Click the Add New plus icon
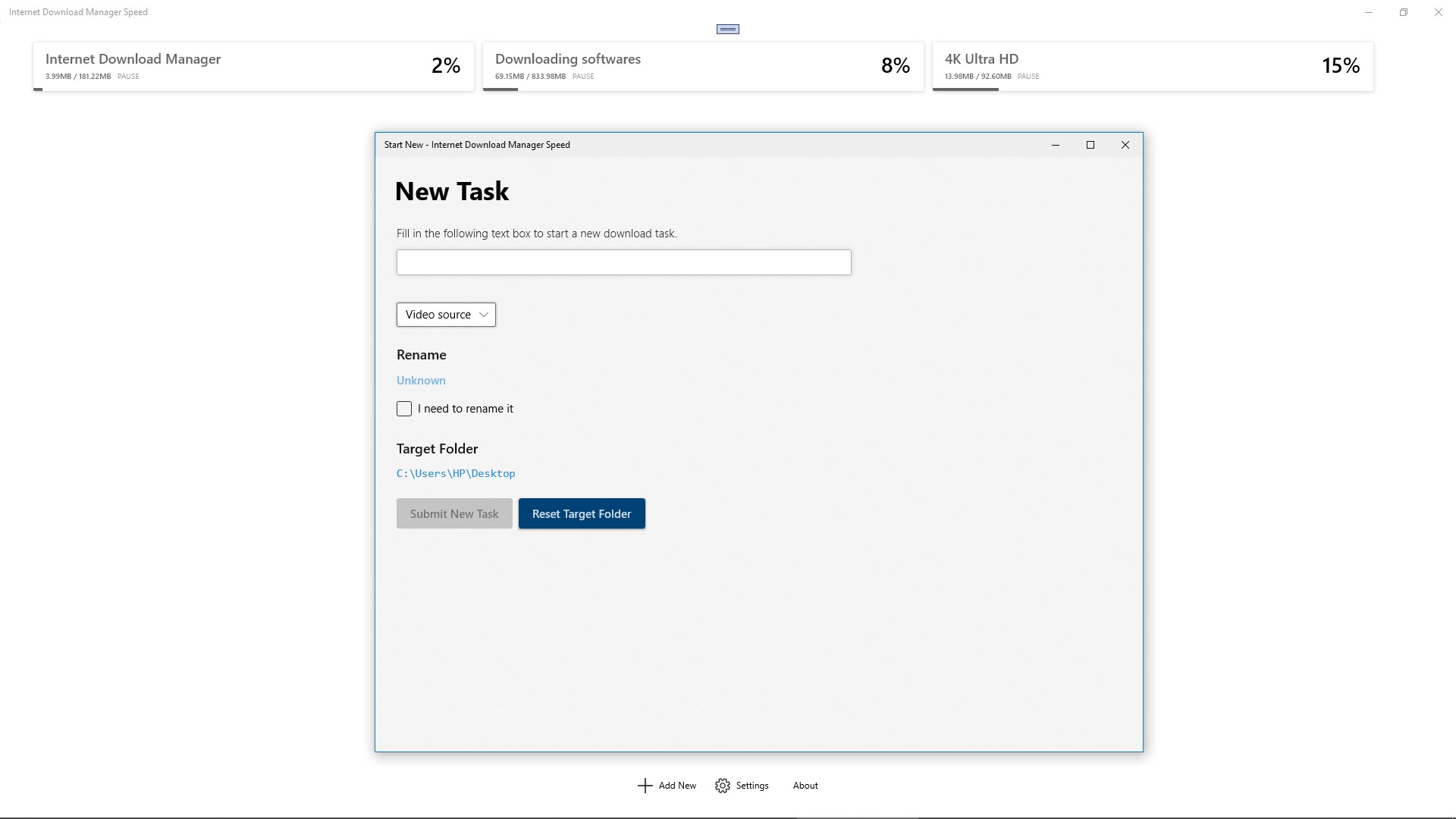Viewport: 1456px width, 819px height. [645, 786]
